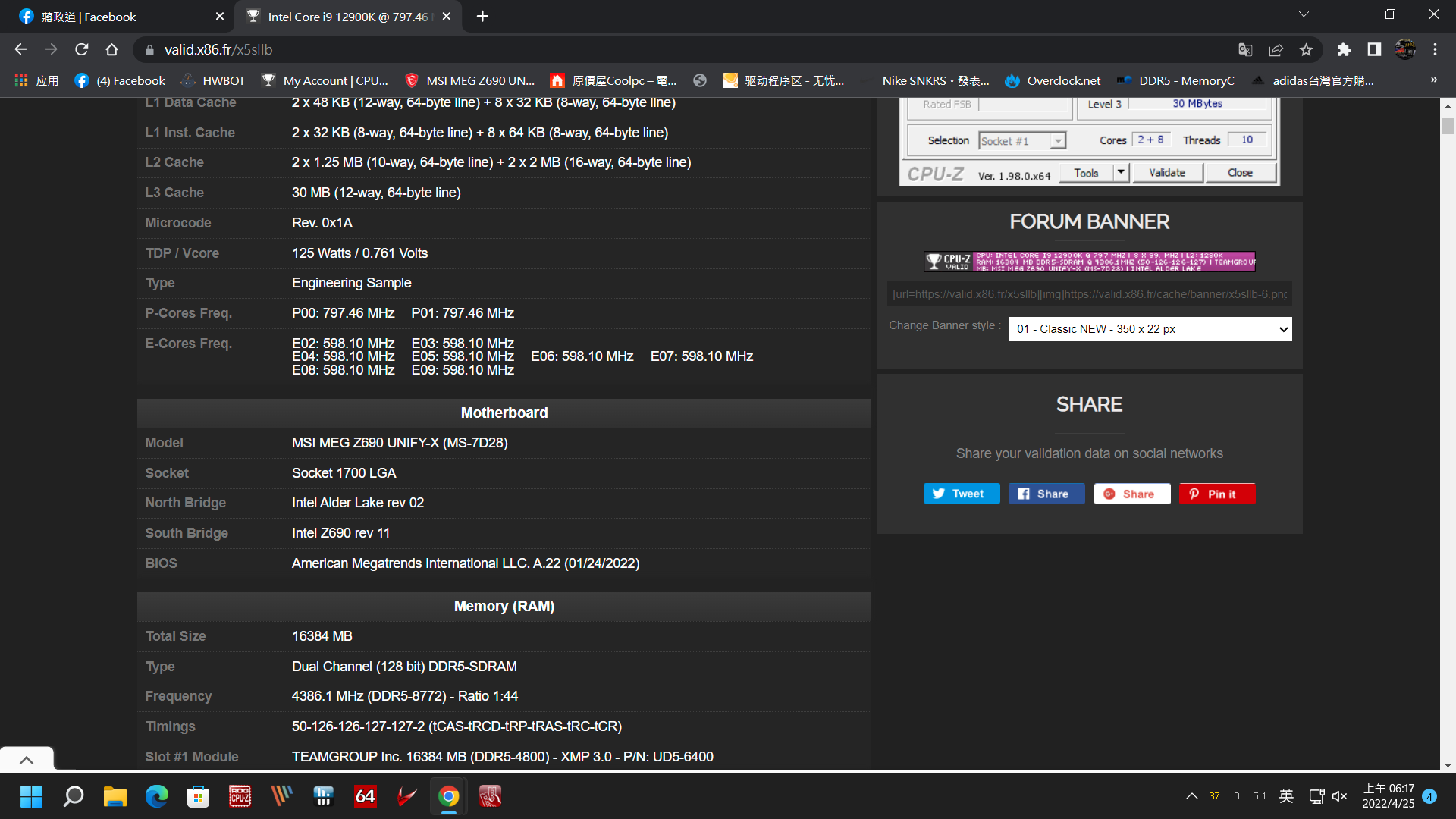
Task: Open the (4) Facebook bookmark
Action: click(x=120, y=80)
